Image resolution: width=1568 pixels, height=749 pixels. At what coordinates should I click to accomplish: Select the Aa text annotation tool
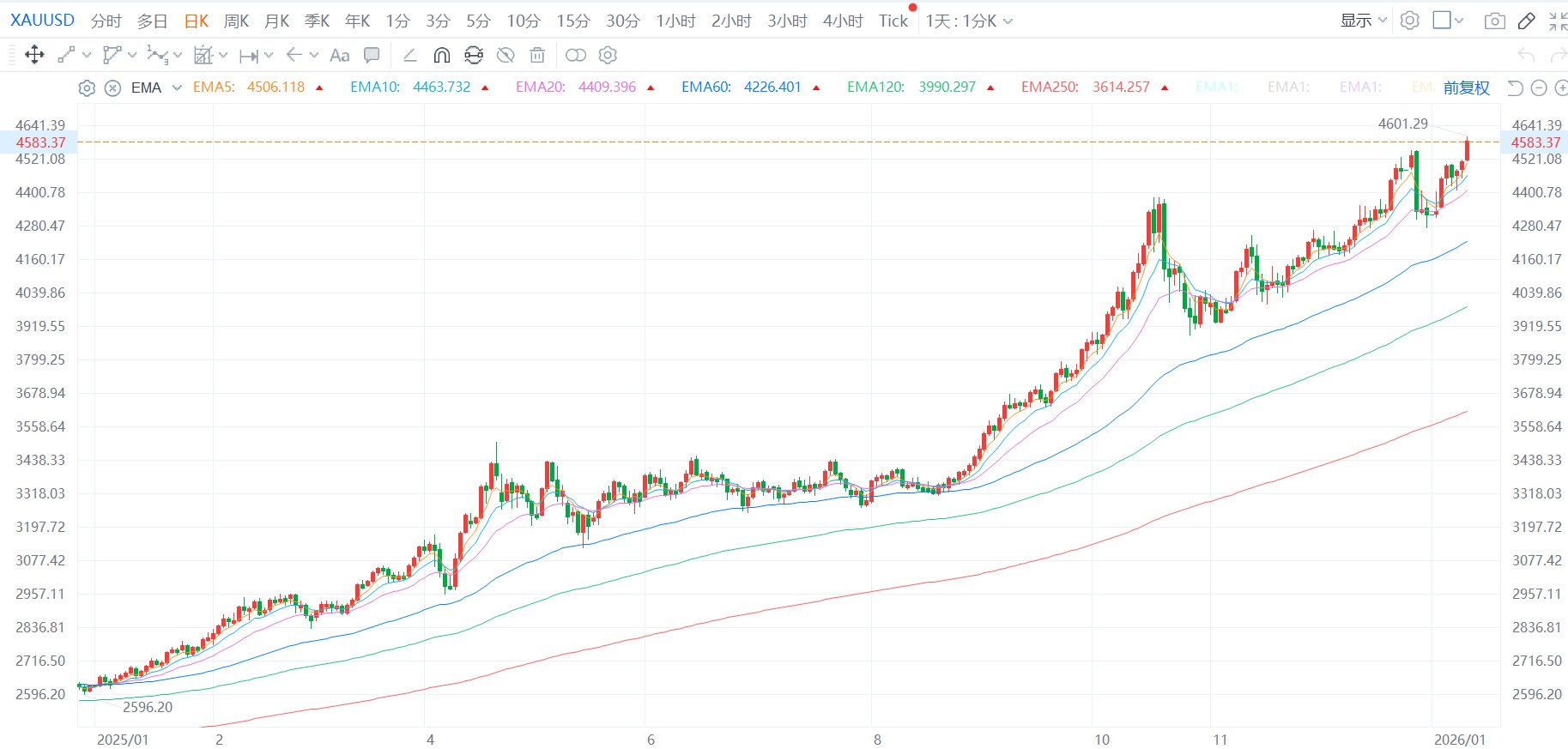pos(340,55)
